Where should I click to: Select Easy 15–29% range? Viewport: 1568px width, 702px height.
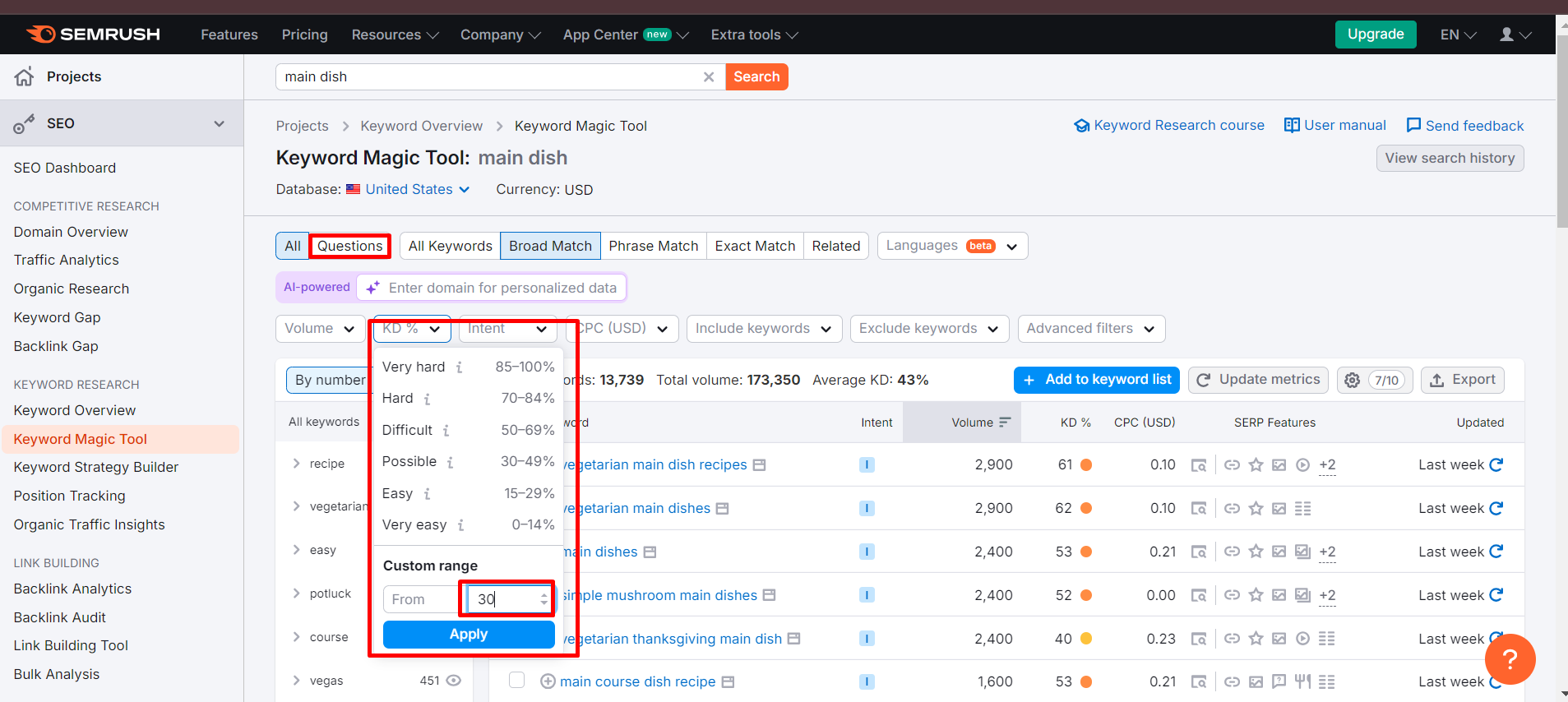coord(468,493)
